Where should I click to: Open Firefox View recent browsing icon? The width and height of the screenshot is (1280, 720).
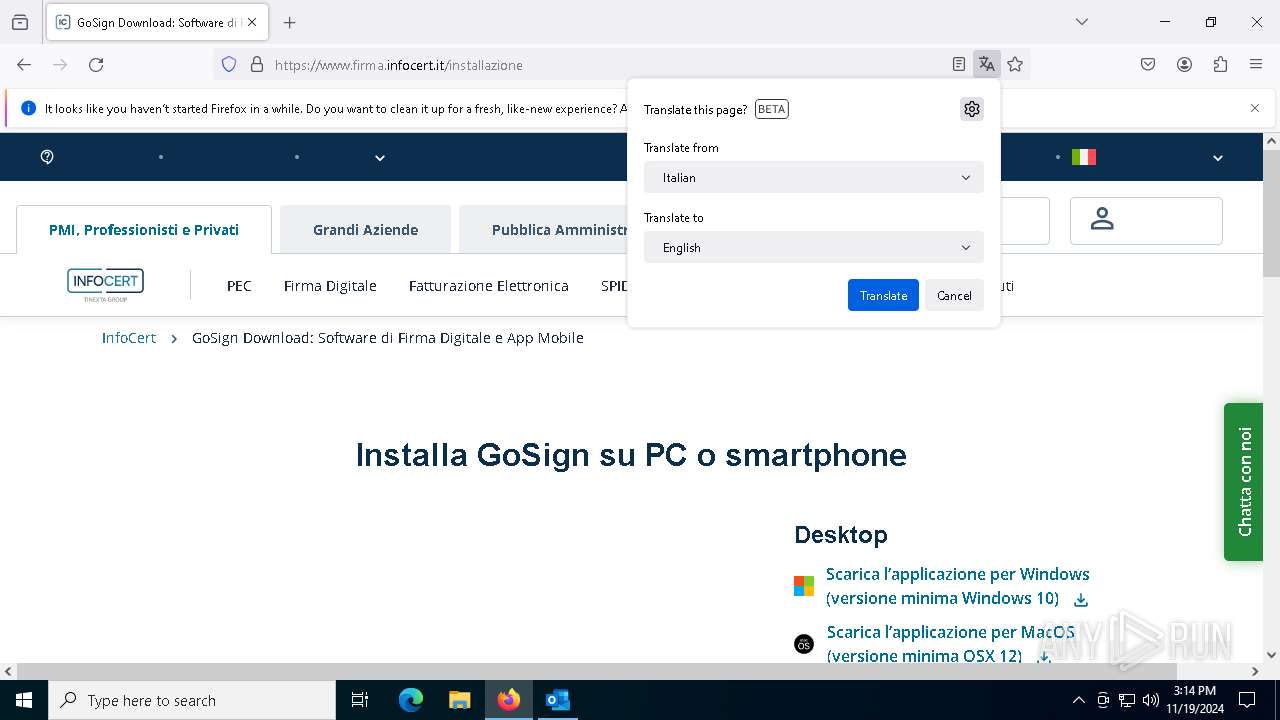pos(20,22)
